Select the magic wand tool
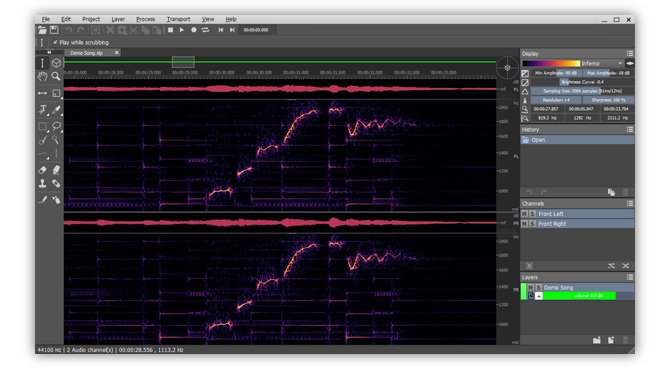670x369 pixels. click(x=56, y=140)
